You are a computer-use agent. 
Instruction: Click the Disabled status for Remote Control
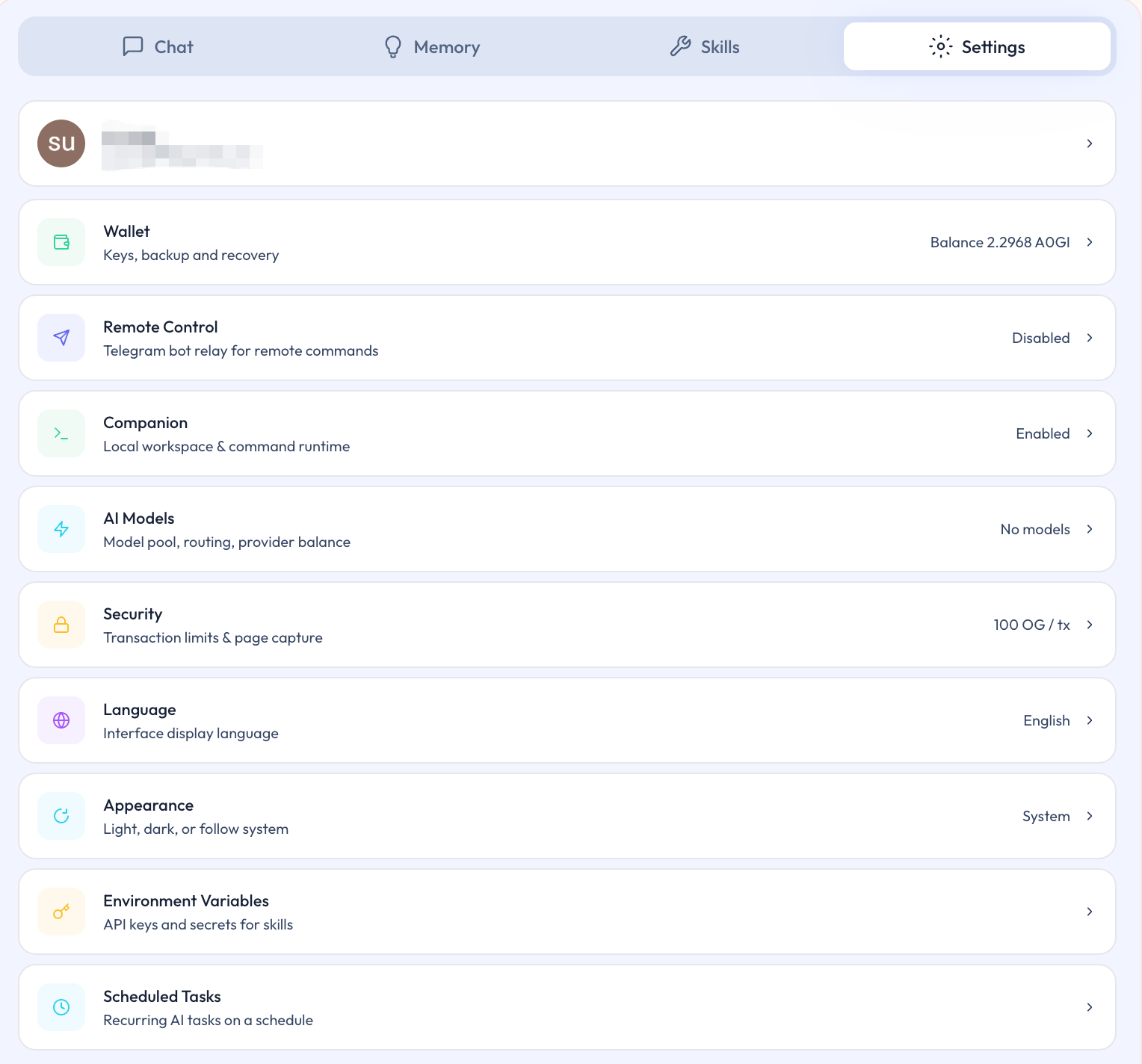point(1040,338)
